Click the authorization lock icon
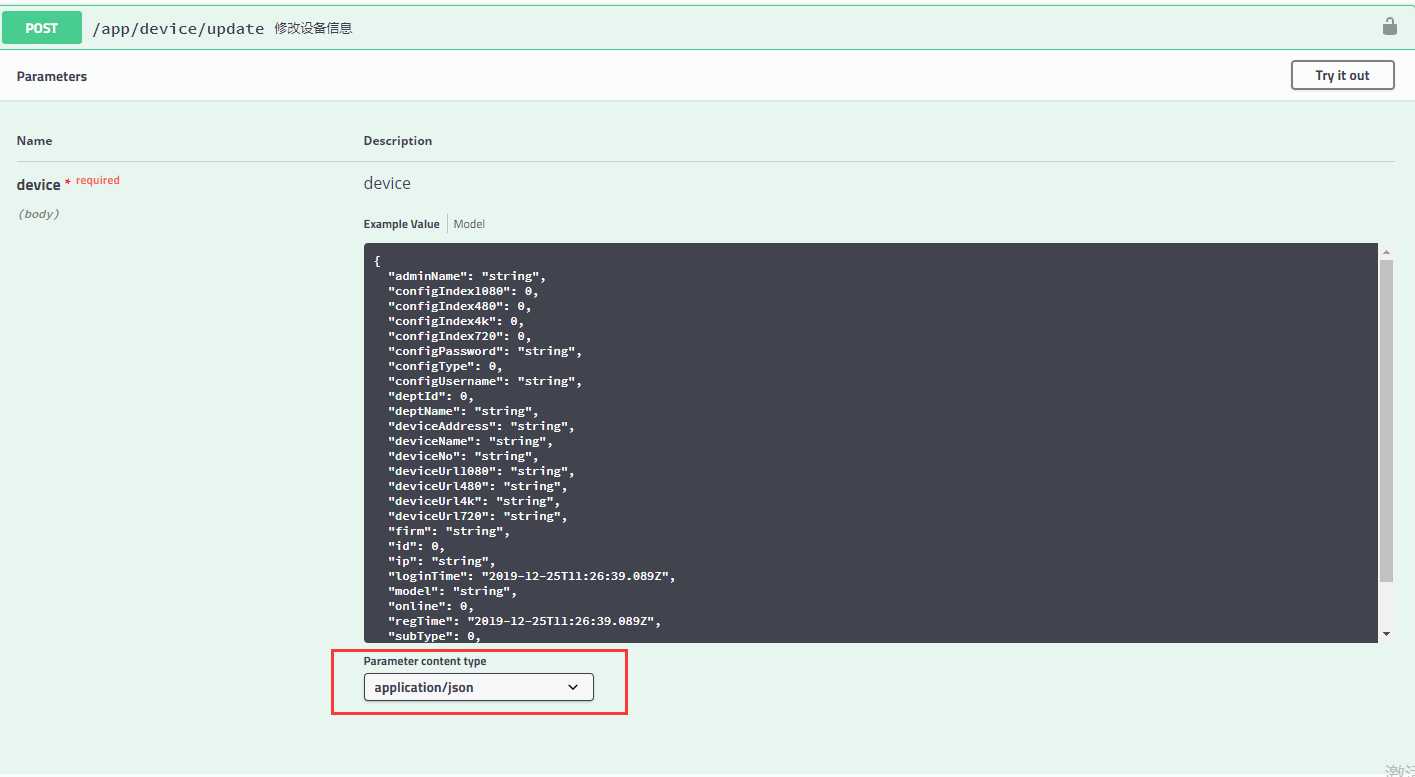This screenshot has width=1415, height=777. coord(1389,27)
